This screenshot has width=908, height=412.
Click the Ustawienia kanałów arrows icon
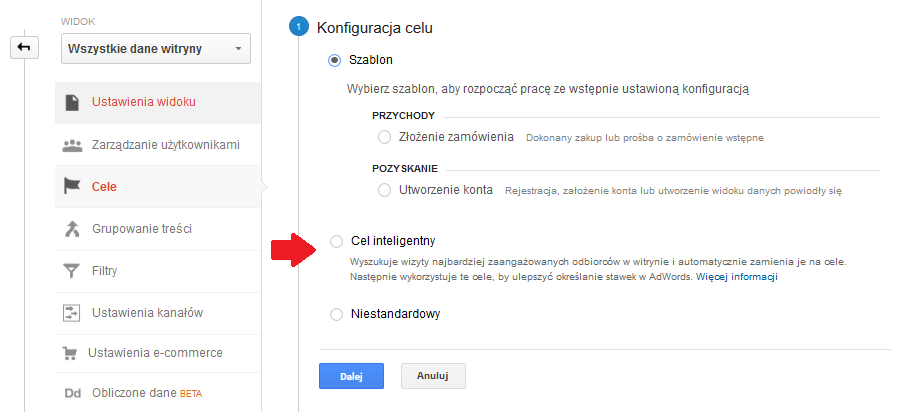[x=72, y=313]
